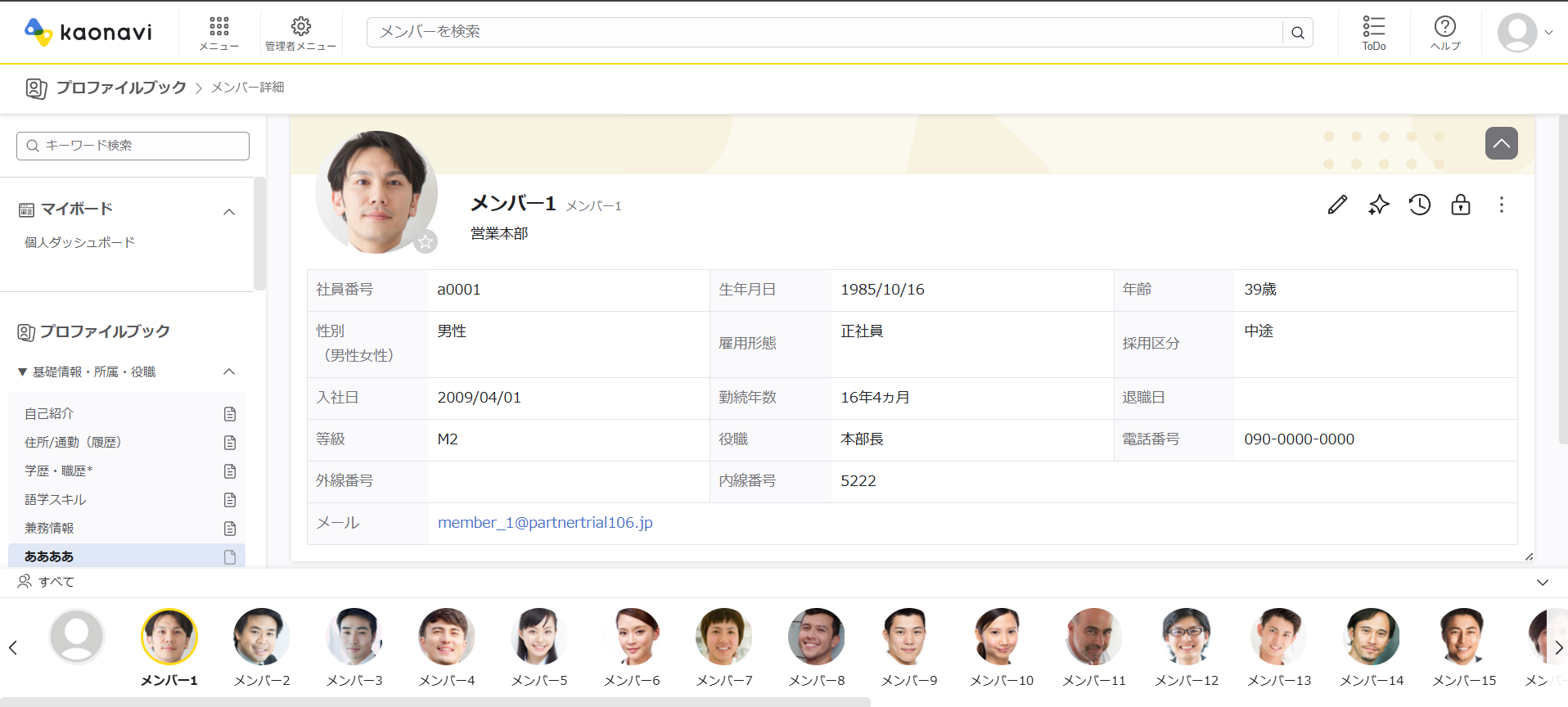Collapse the マイボード section
1568x707 pixels.
[x=229, y=212]
